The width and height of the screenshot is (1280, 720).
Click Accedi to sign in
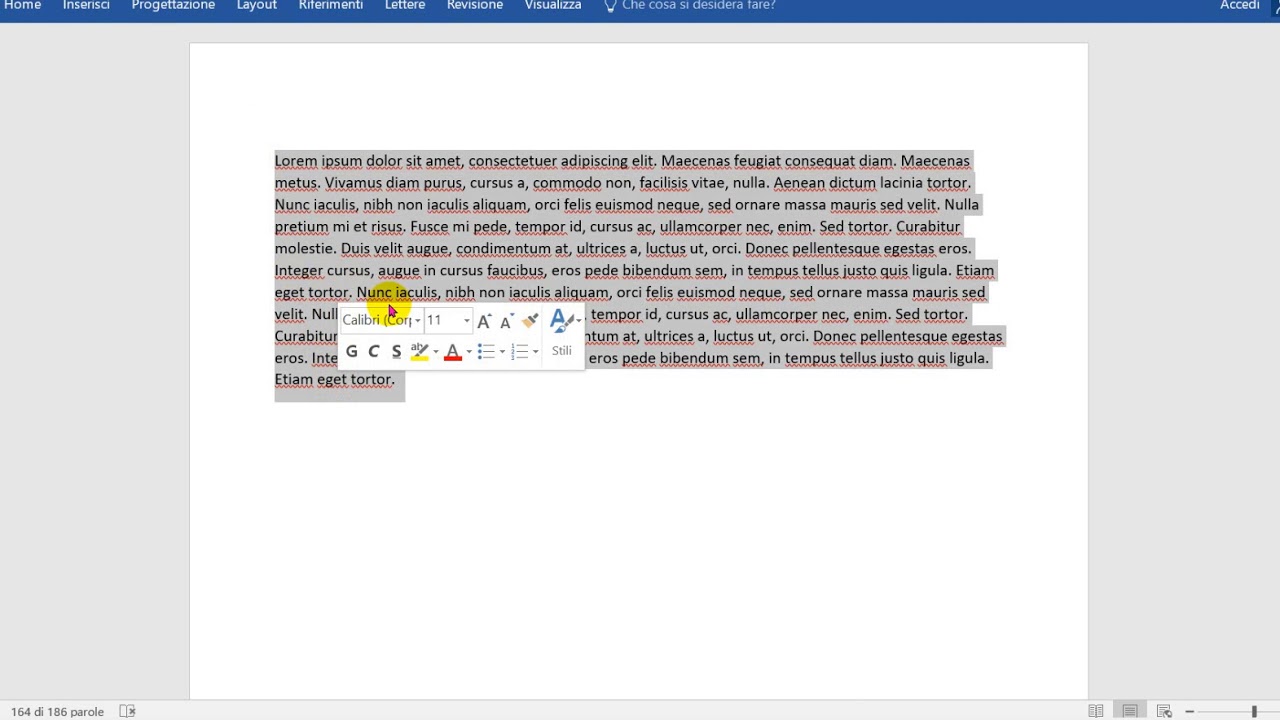pos(1239,6)
